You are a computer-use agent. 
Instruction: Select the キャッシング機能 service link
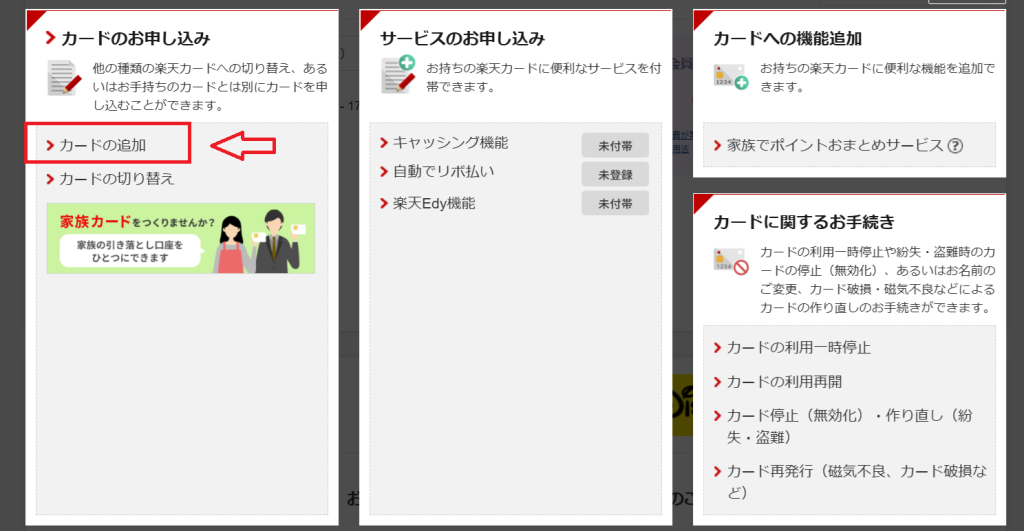pyautogui.click(x=450, y=143)
